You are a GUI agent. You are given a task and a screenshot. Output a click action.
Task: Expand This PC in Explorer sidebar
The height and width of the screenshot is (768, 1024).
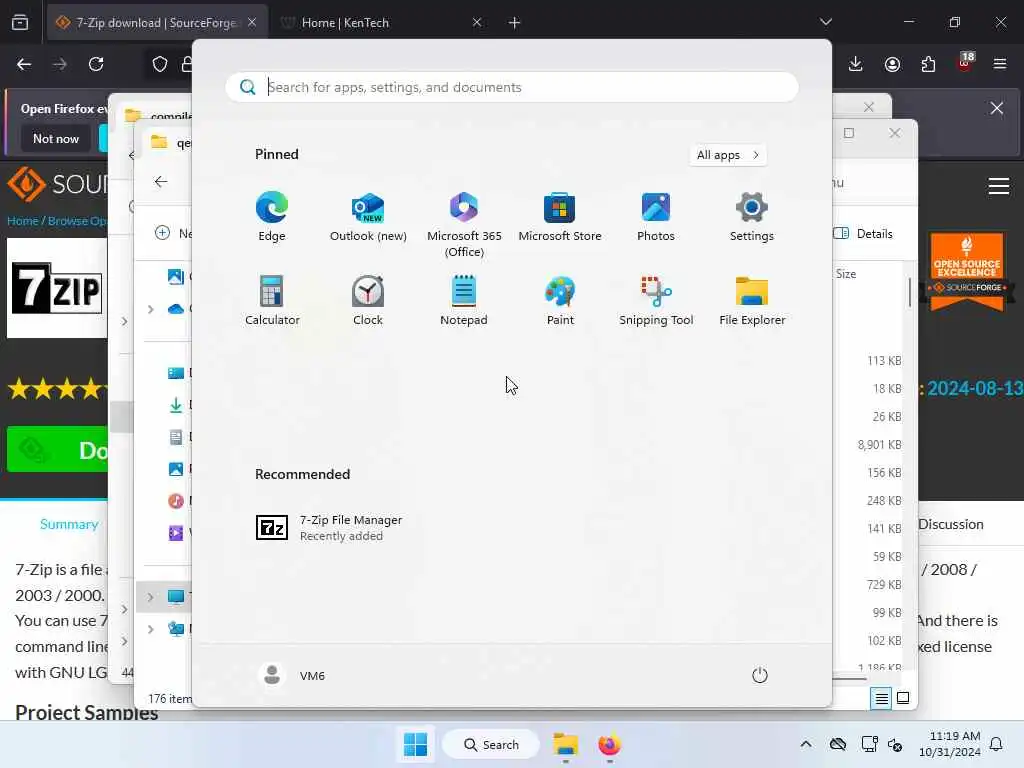(x=151, y=597)
